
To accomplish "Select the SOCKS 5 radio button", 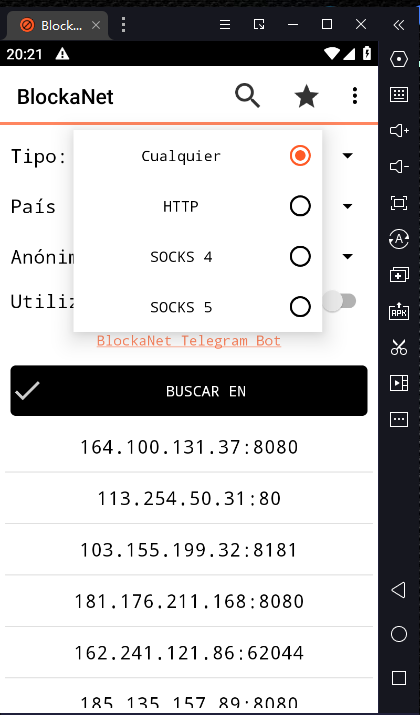I will coord(300,307).
